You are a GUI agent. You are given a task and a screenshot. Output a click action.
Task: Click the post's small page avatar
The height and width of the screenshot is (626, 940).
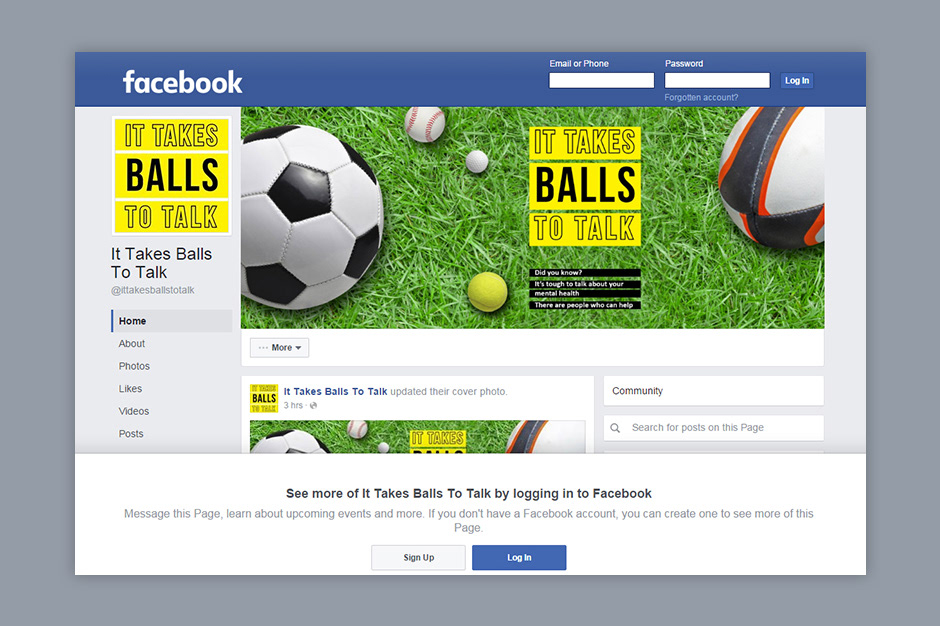tap(264, 398)
